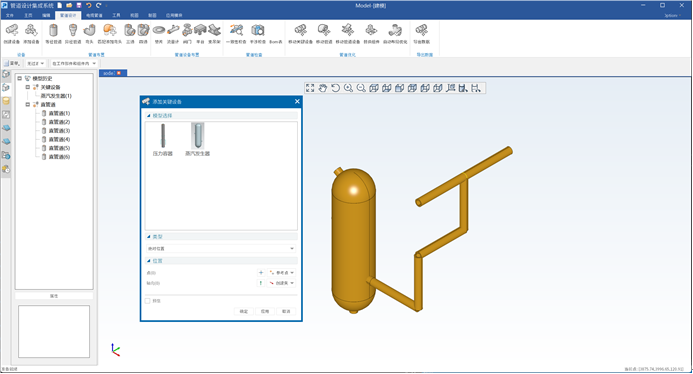
Task: Click the 移动管道设备 ribbon icon
Action: tap(348, 34)
